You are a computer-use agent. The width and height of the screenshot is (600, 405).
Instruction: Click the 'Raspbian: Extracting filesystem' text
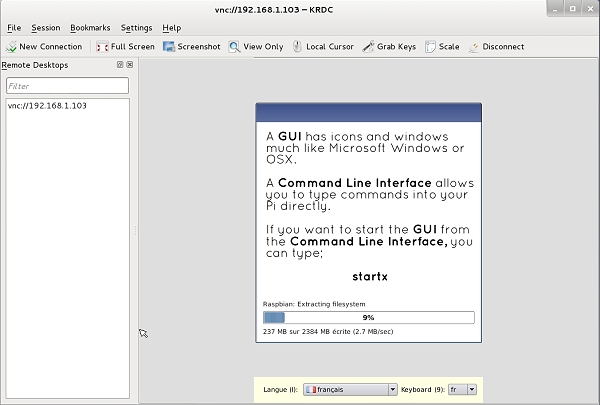314,304
